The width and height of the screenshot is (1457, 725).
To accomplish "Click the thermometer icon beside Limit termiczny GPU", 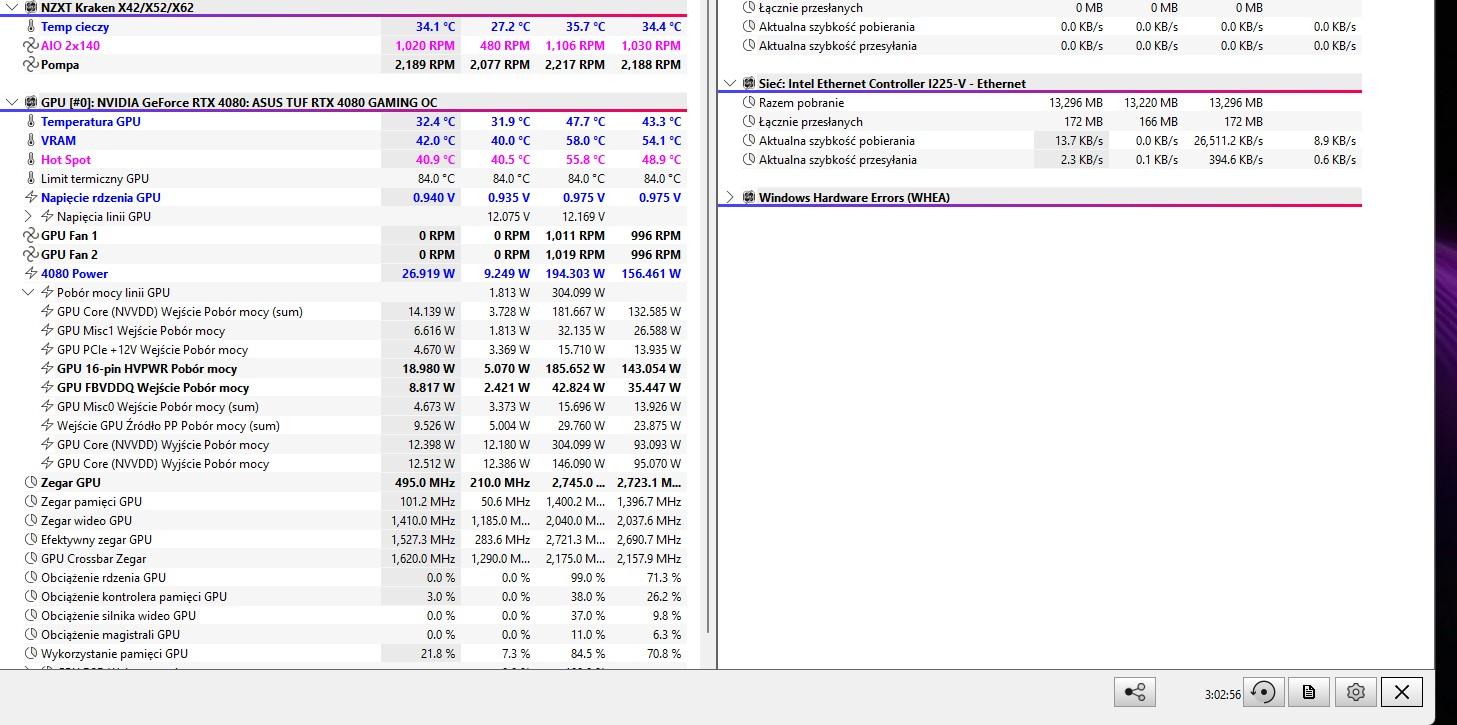I will 30,179.
